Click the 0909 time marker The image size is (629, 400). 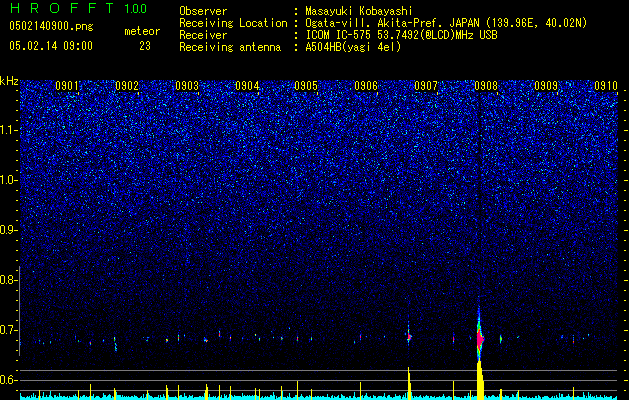(546, 86)
